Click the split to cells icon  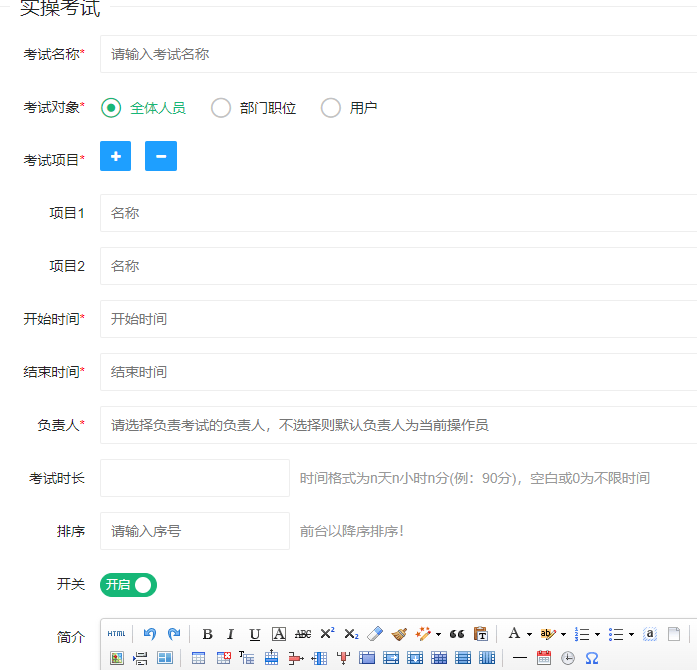[439, 658]
